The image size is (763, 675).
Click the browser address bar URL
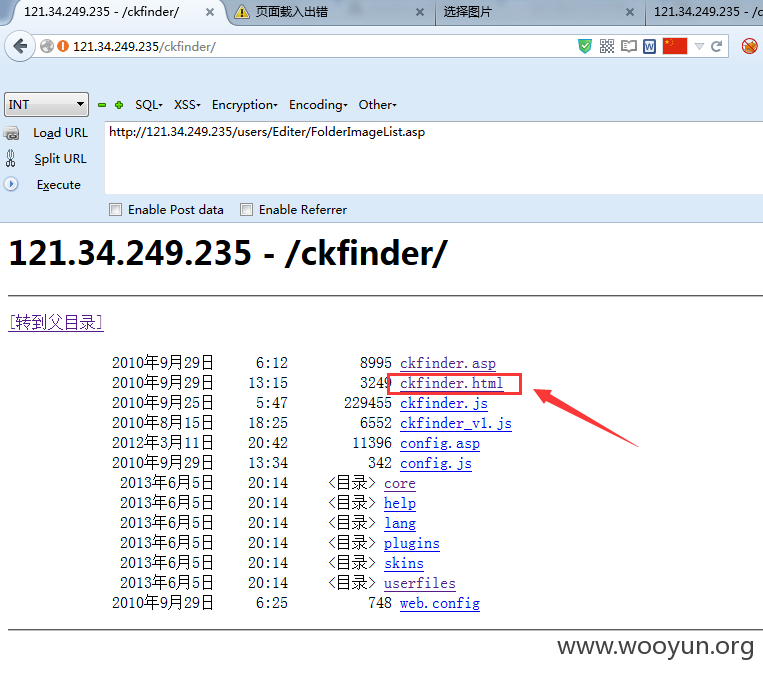point(144,47)
